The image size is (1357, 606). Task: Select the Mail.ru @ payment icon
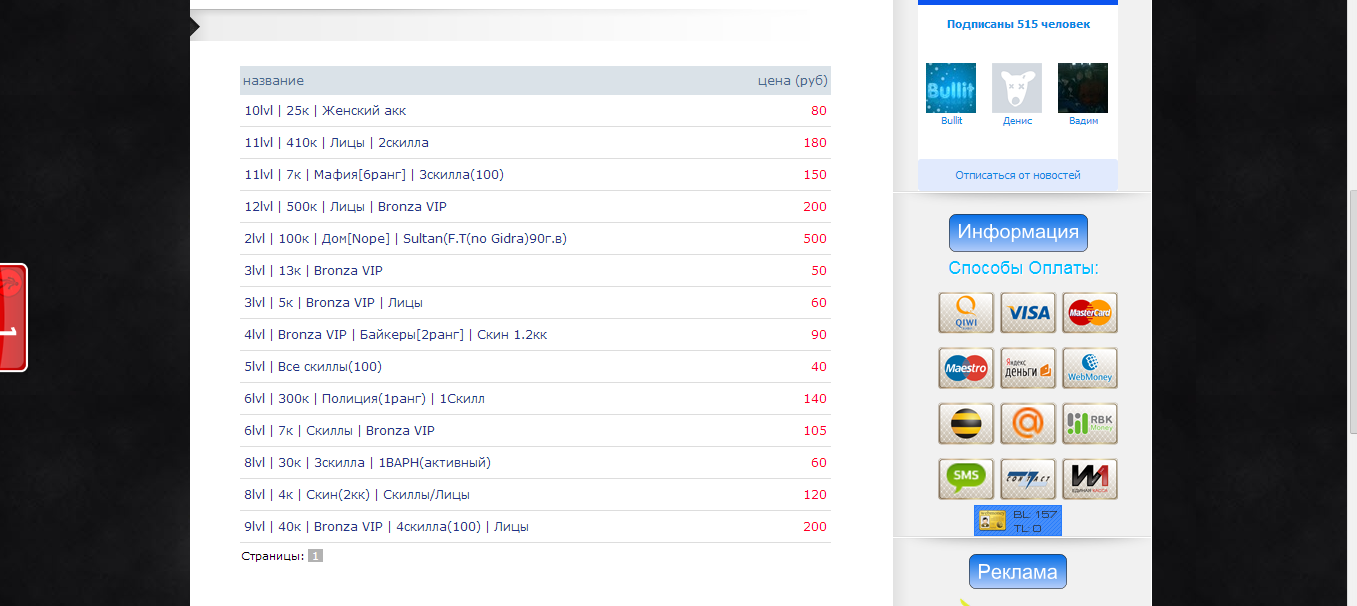click(1028, 424)
